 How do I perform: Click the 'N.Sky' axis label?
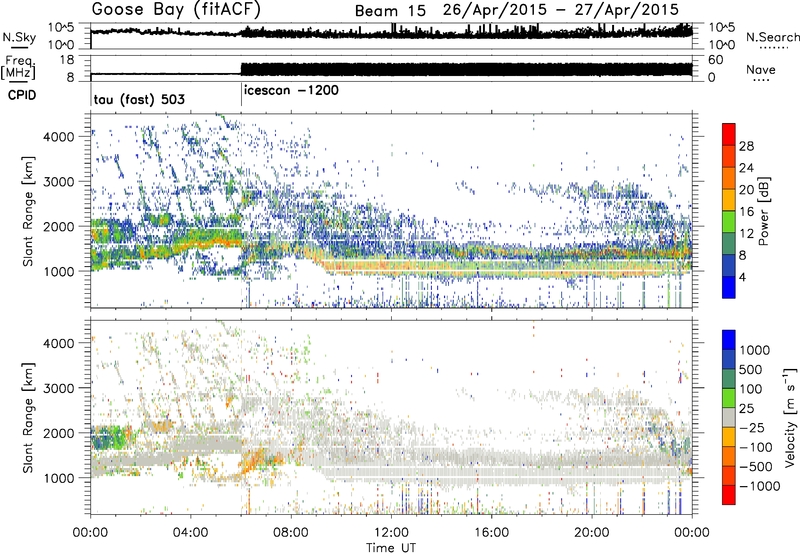[19, 37]
